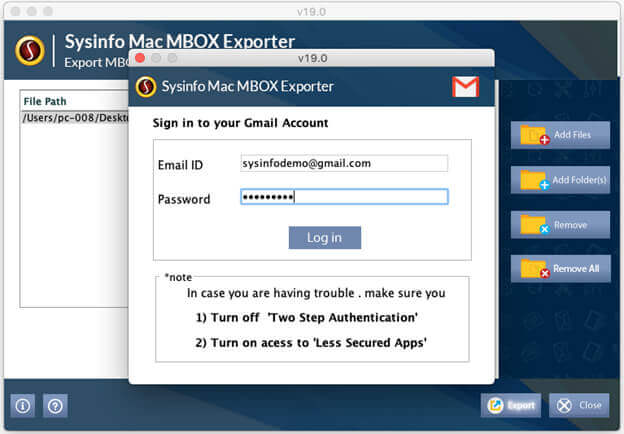Open the help question mark icon
Viewport: 624px width, 434px height.
(x=55, y=406)
